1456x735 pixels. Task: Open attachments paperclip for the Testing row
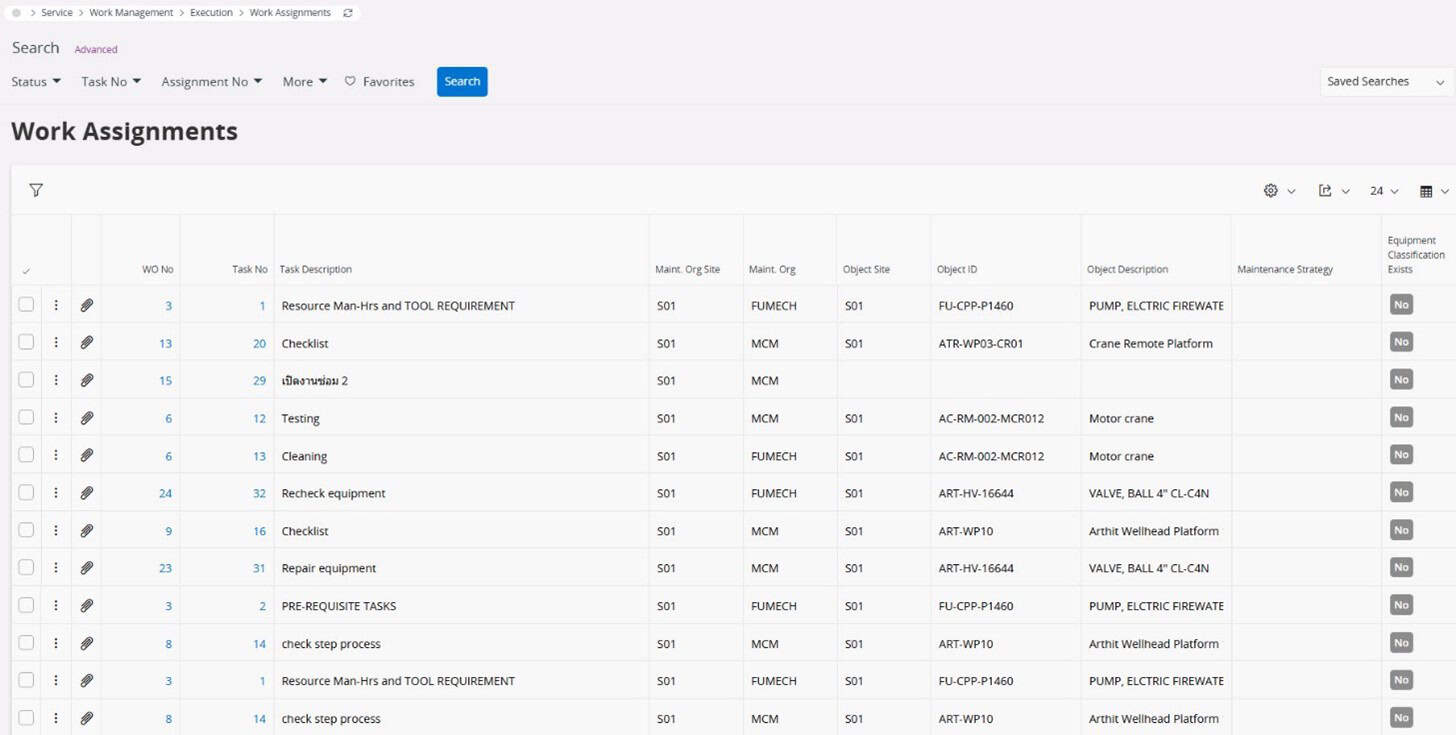point(87,418)
